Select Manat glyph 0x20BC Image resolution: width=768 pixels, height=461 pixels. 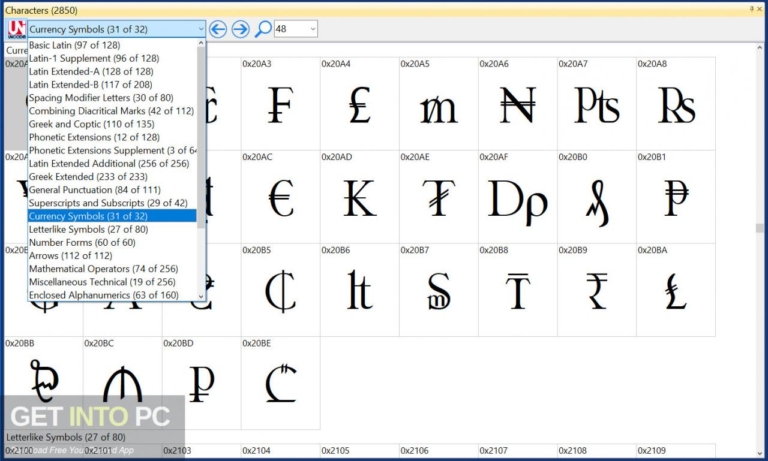click(122, 383)
